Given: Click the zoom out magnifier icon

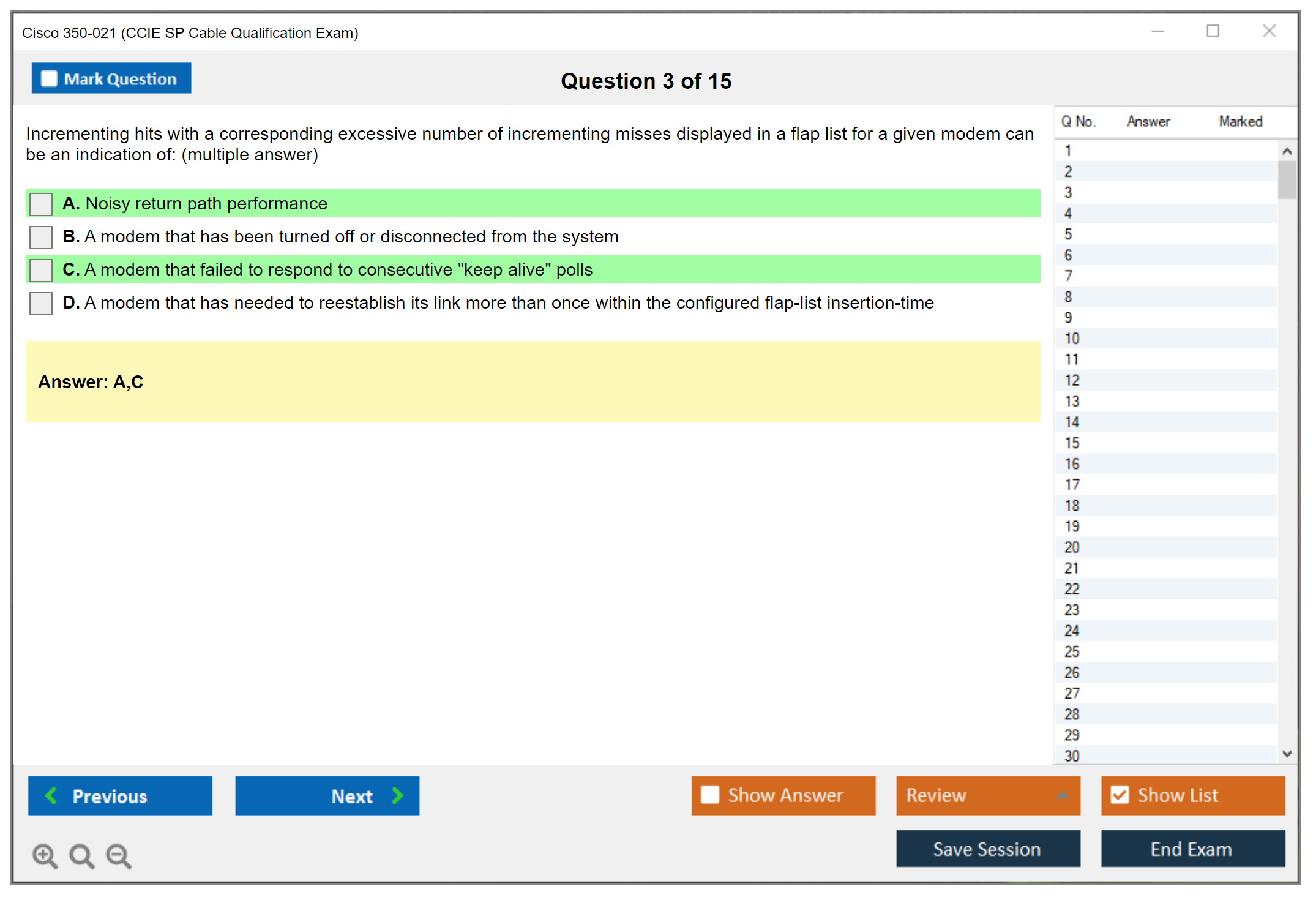Looking at the screenshot, I should (118, 855).
